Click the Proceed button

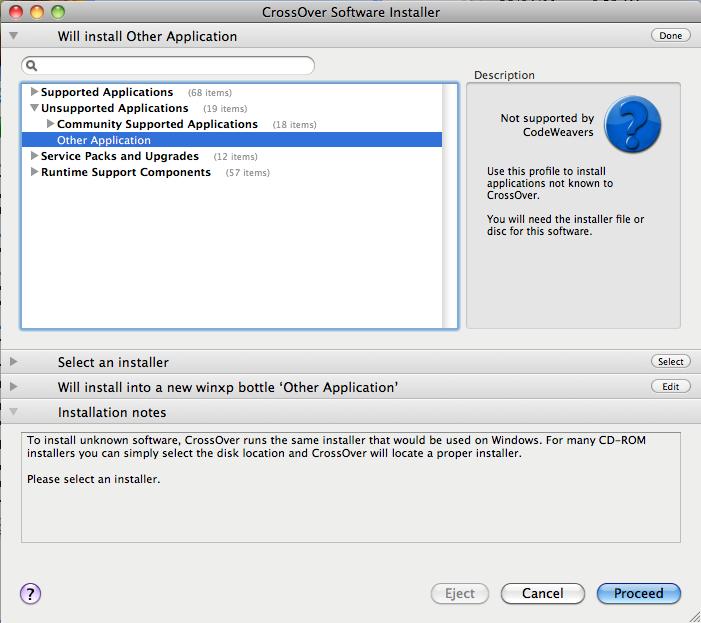[x=638, y=593]
